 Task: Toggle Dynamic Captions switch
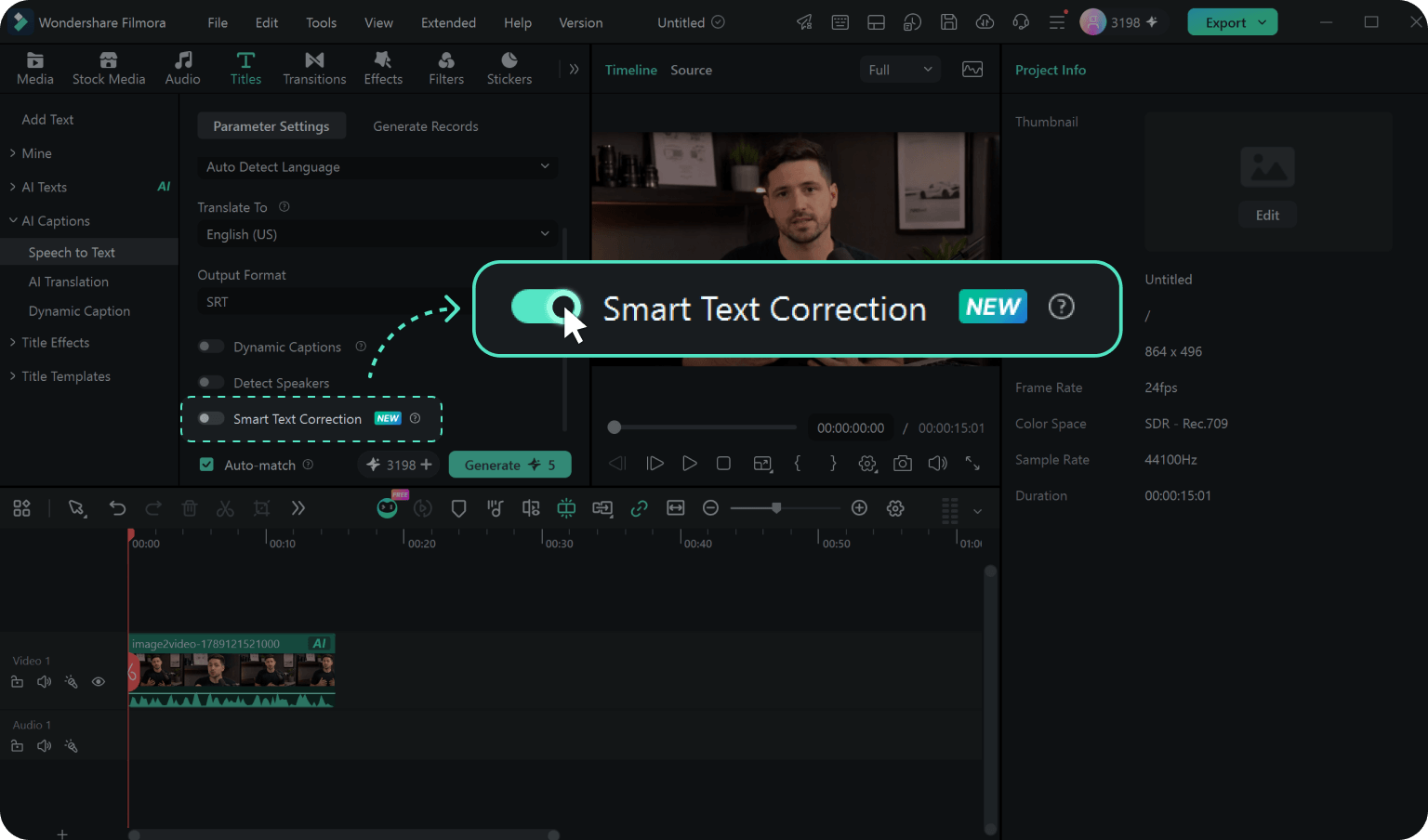click(x=211, y=347)
